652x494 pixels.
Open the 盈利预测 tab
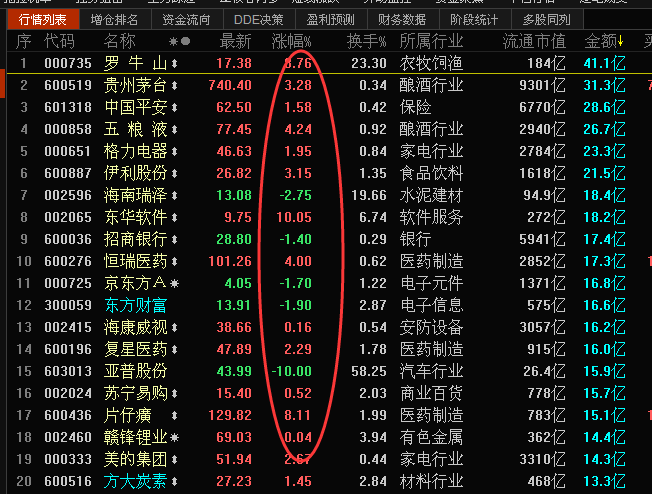[331, 20]
